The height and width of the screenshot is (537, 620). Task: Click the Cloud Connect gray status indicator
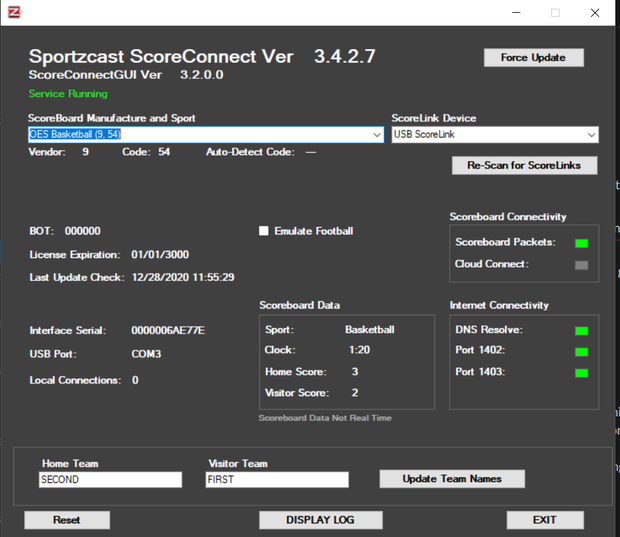coord(581,265)
